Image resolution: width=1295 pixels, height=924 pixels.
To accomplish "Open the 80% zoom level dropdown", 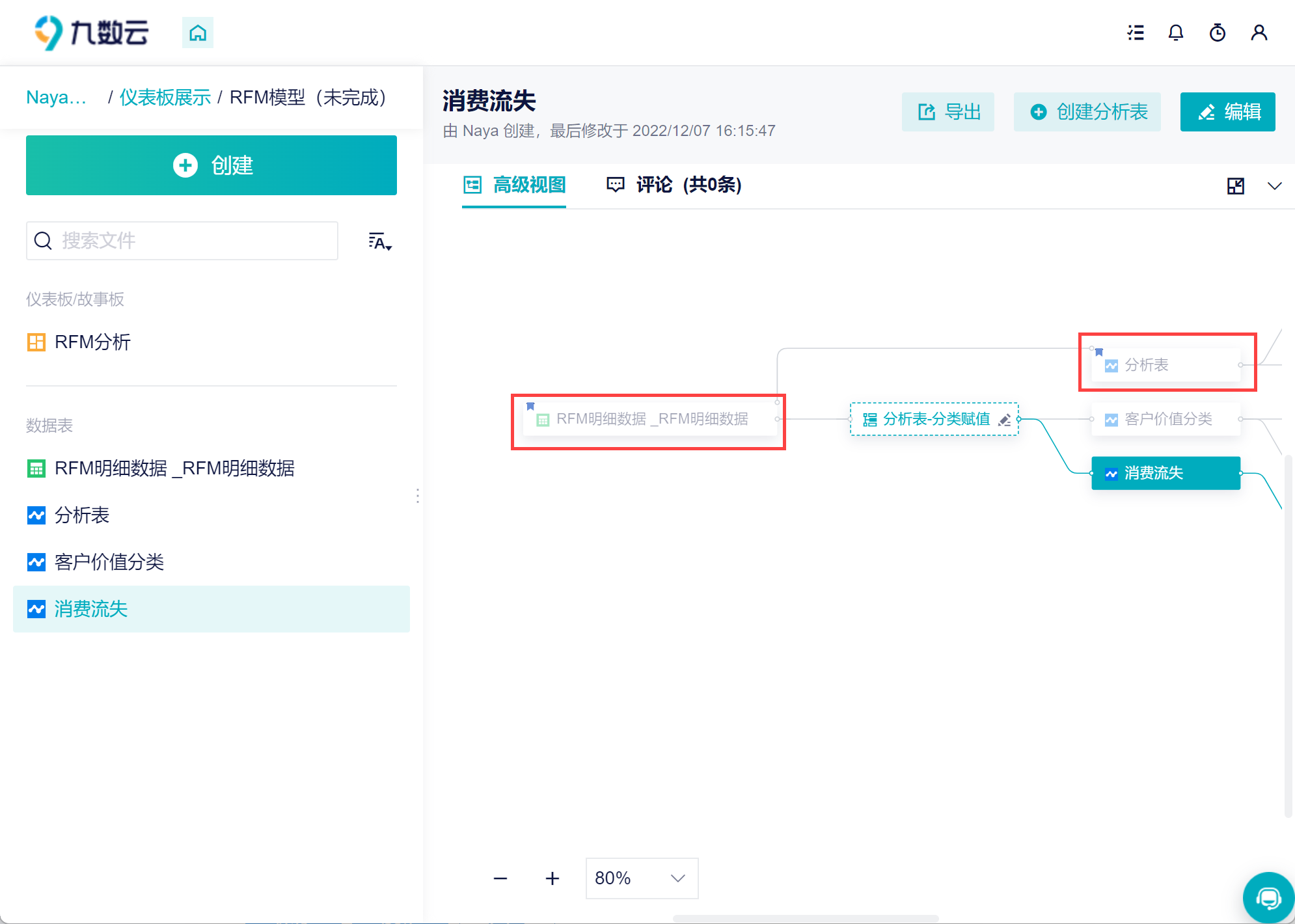I will click(641, 878).
